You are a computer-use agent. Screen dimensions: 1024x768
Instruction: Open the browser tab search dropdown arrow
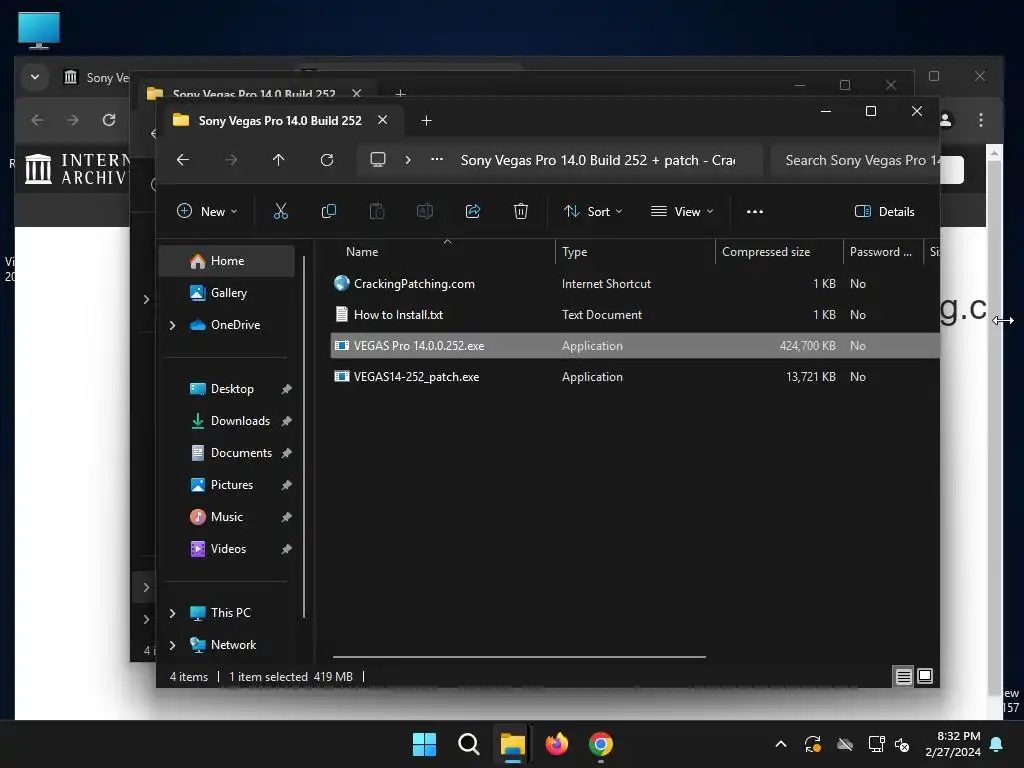click(x=35, y=77)
